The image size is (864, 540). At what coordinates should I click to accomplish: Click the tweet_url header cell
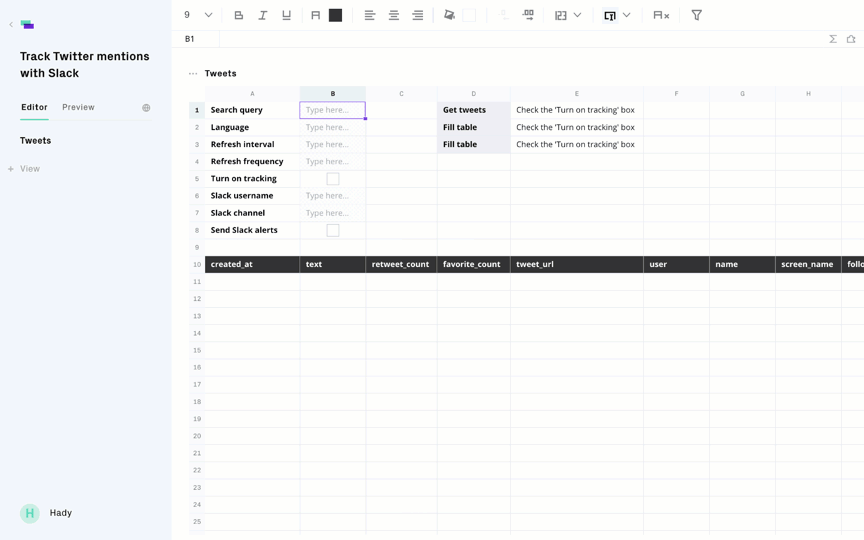pos(577,264)
